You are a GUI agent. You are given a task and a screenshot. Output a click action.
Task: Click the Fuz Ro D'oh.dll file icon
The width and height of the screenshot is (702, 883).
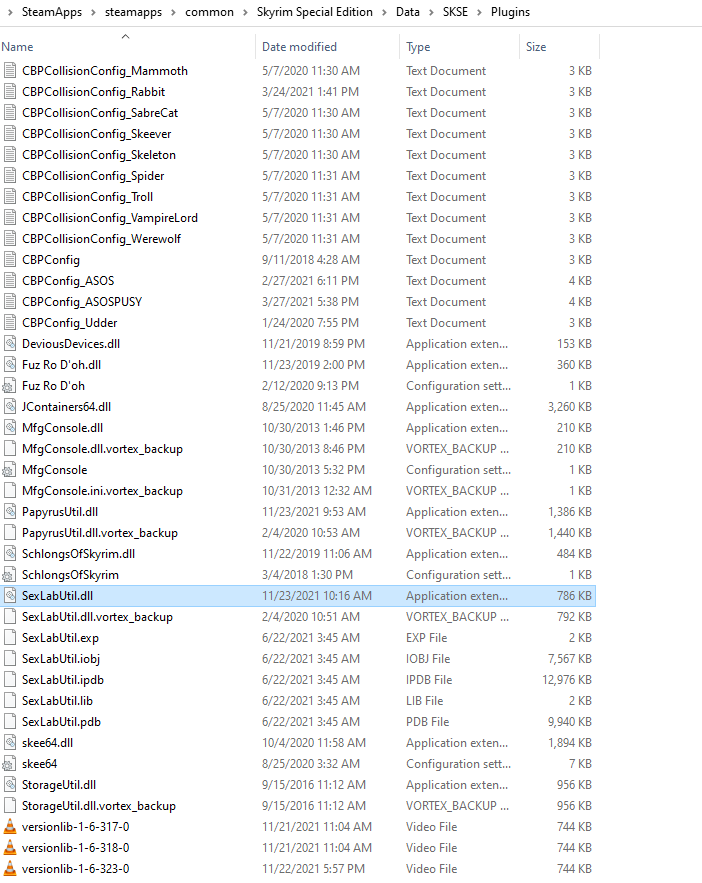pyautogui.click(x=10, y=364)
